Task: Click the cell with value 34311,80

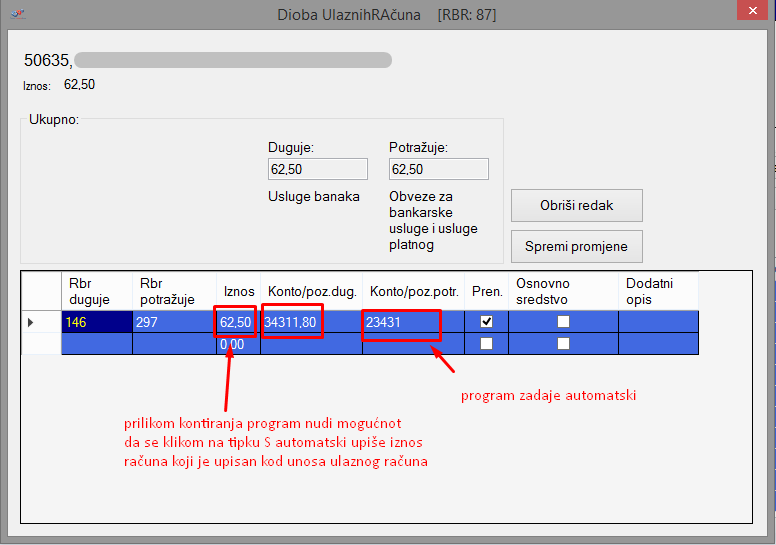Action: 311,322
